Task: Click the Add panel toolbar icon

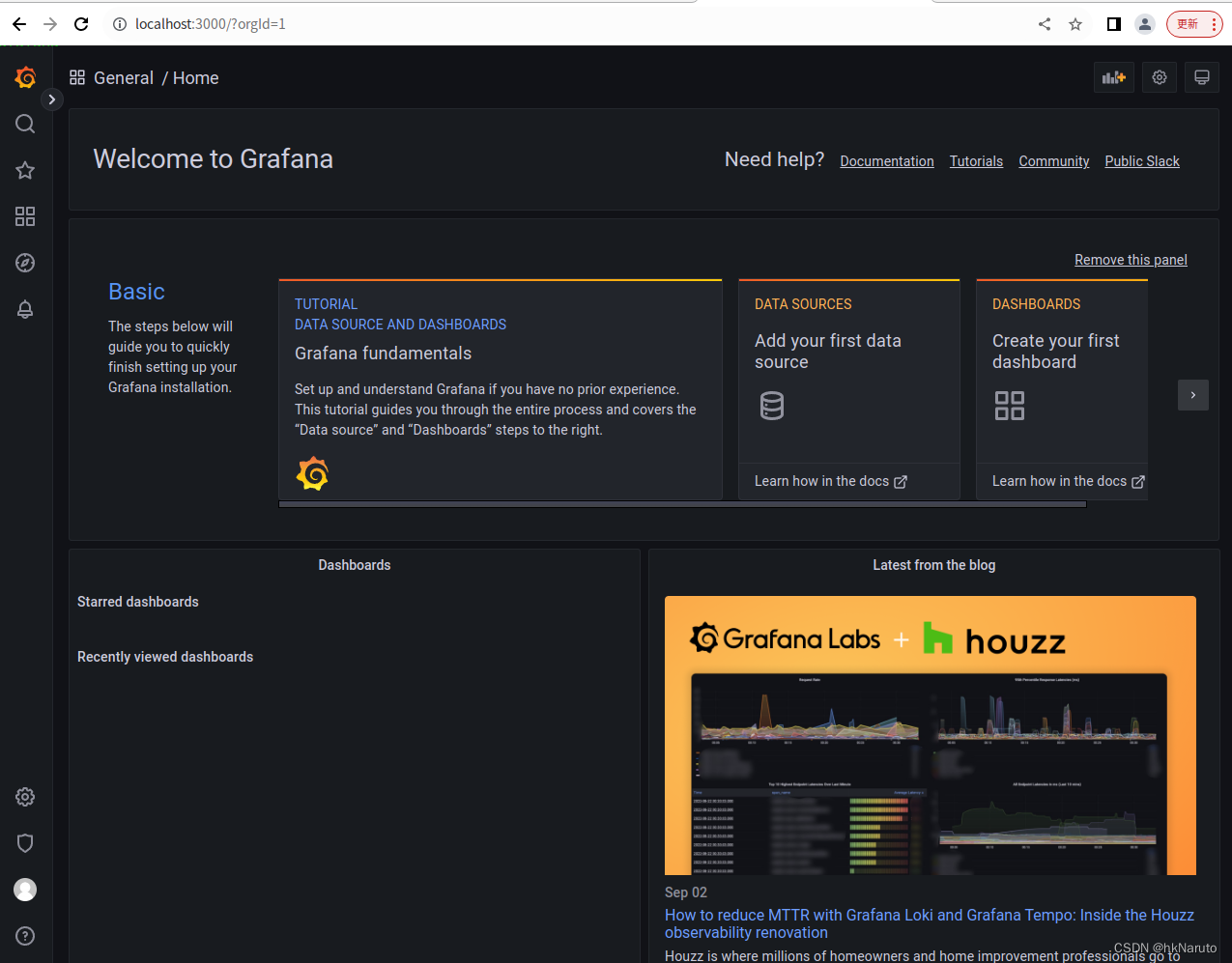Action: pyautogui.click(x=1114, y=77)
